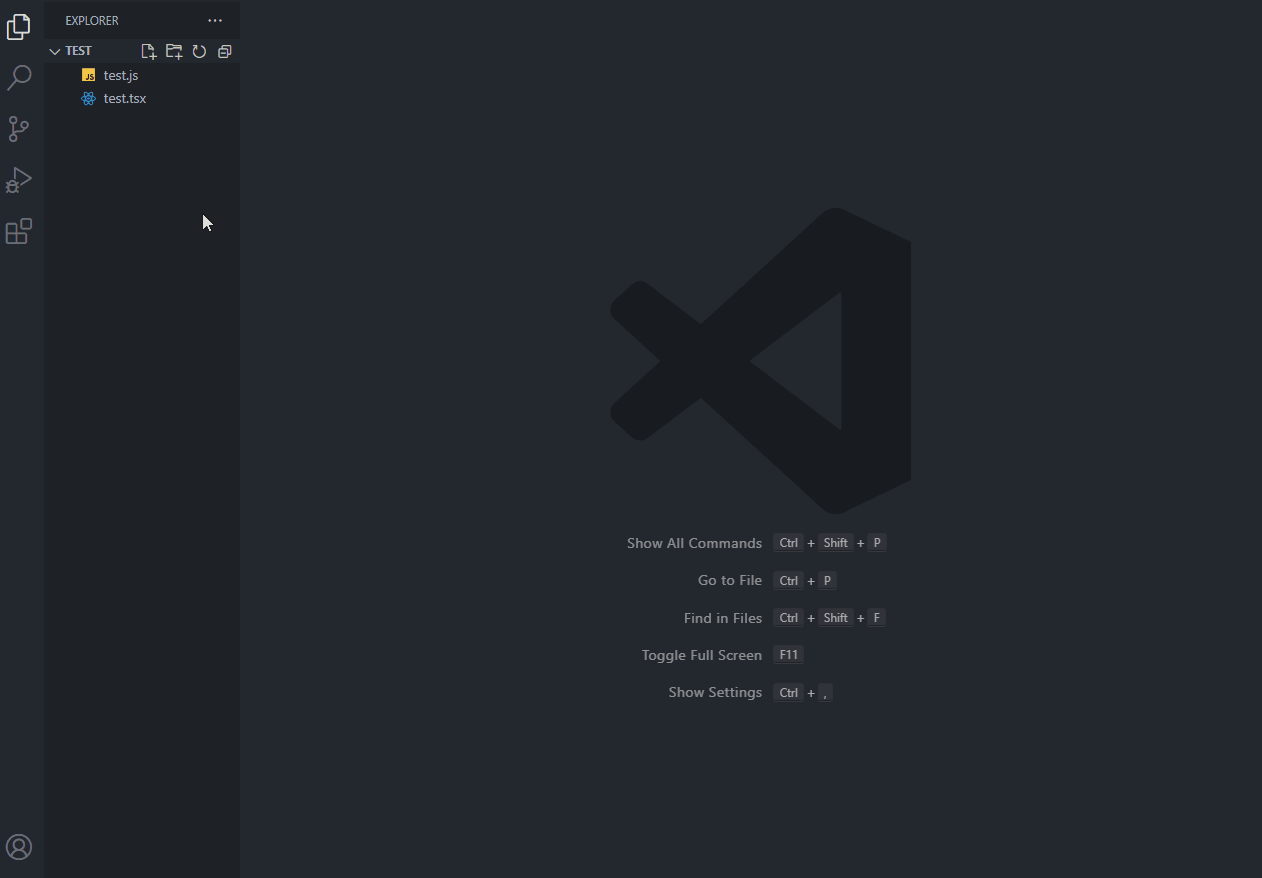This screenshot has height=878, width=1262.
Task: Open Explorer's more actions ellipsis menu
Action: (x=215, y=21)
